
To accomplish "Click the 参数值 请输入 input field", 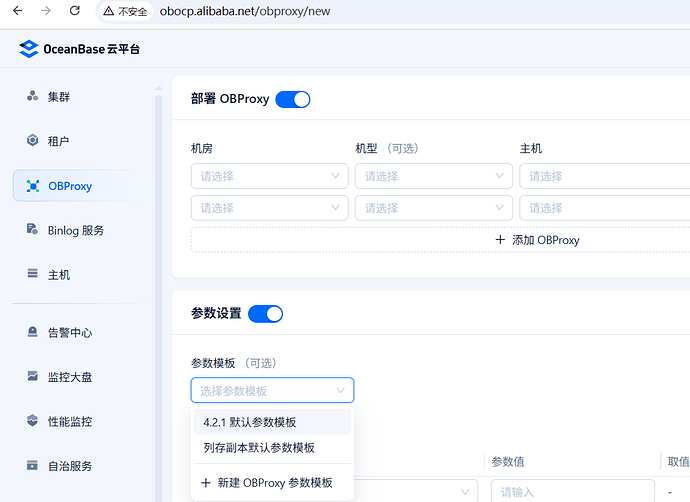I will (573, 491).
